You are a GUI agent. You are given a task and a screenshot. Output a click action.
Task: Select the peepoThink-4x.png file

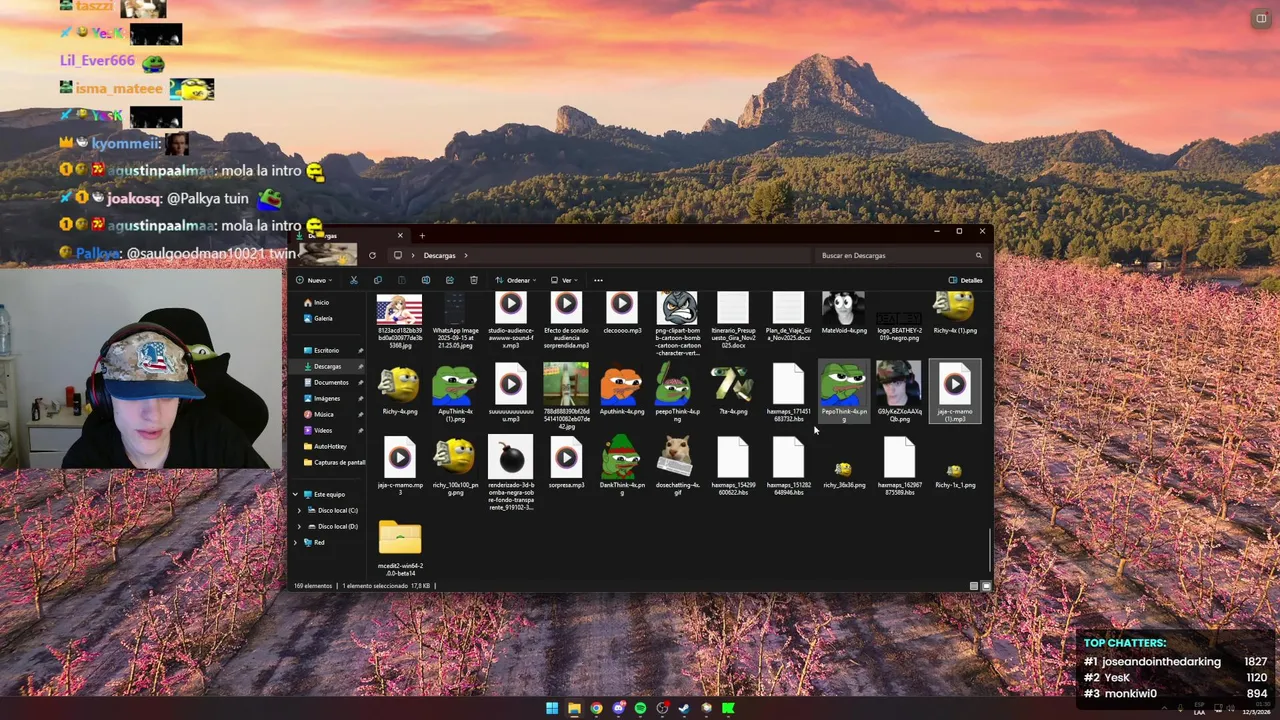click(677, 393)
